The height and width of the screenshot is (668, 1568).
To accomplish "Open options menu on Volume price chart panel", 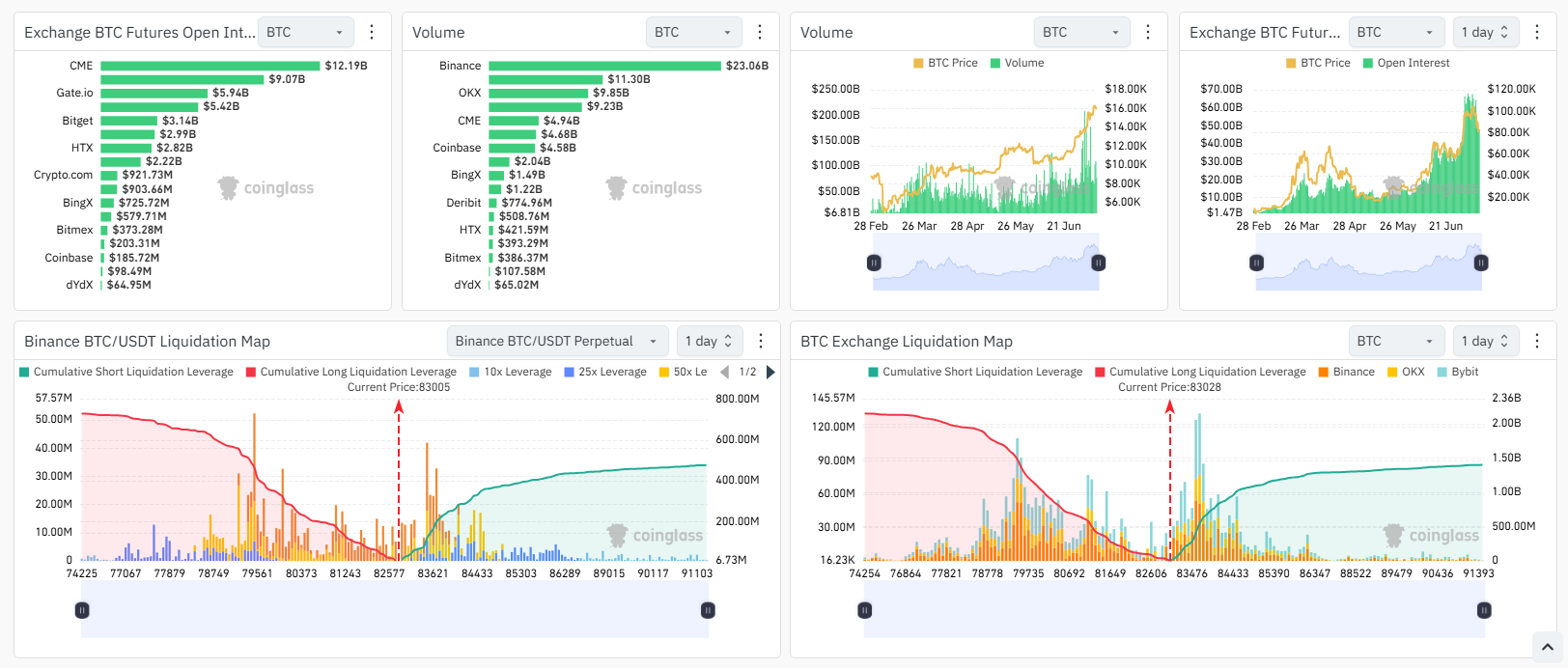I will tap(1148, 33).
